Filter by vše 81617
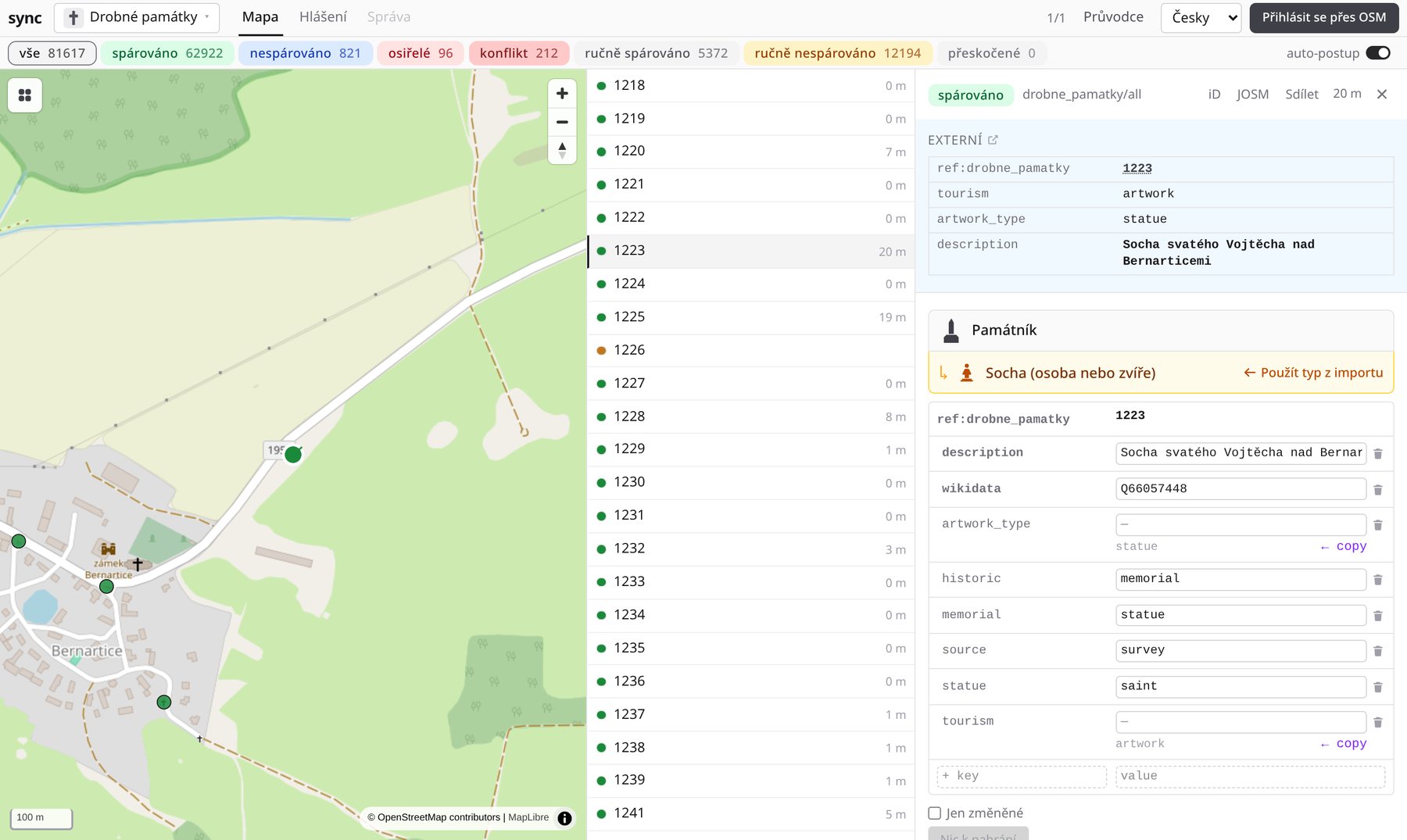 pyautogui.click(x=52, y=53)
